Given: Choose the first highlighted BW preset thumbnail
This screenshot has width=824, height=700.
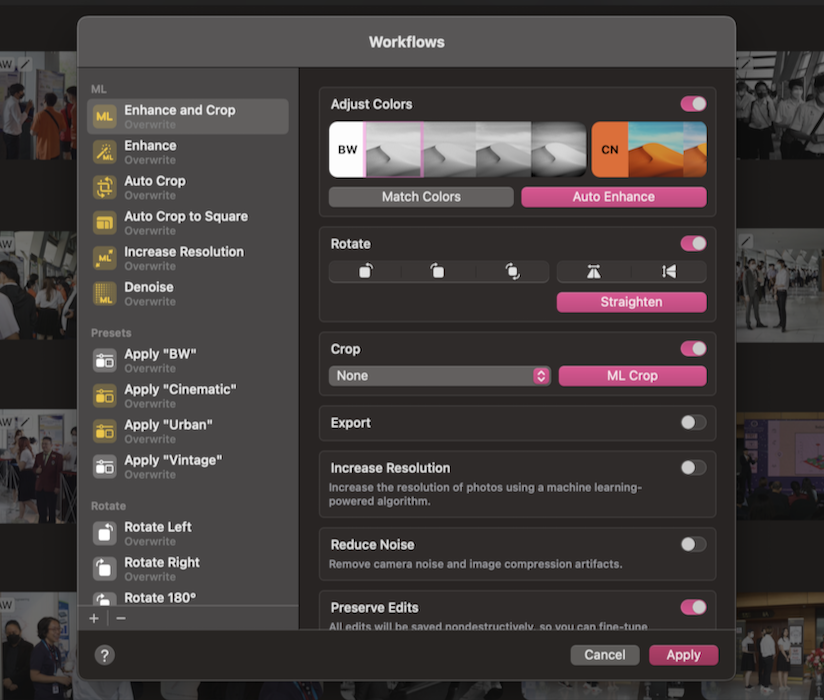Looking at the screenshot, I should pos(393,150).
